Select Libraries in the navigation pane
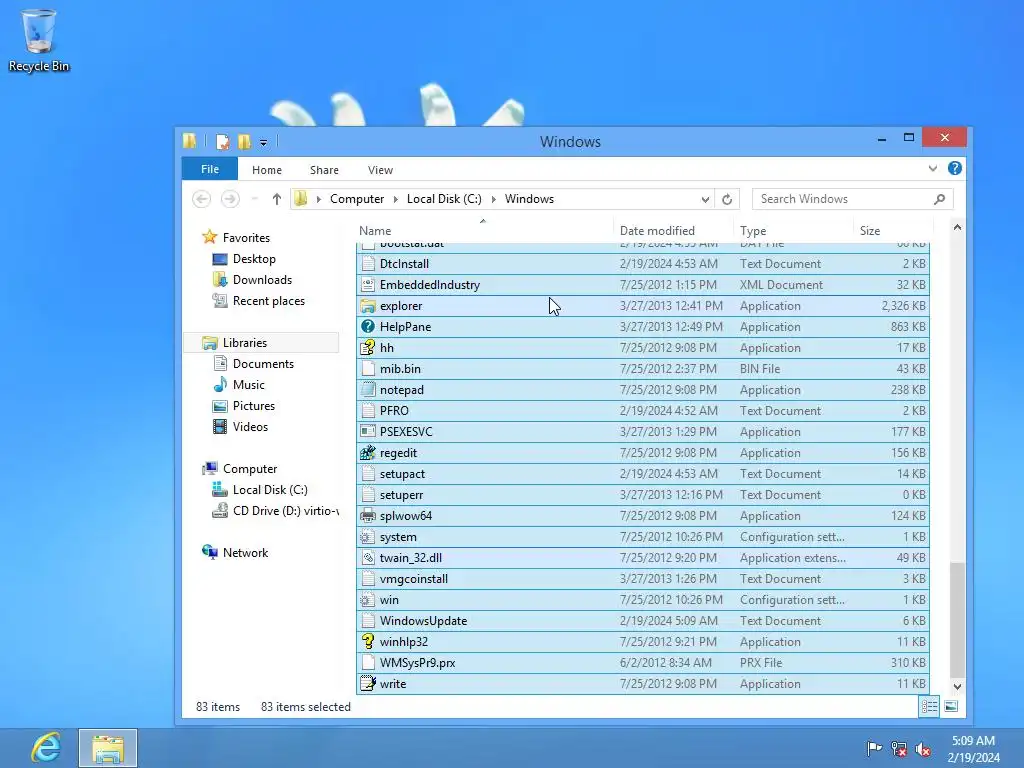Screen dimensions: 1024x768 pos(244,342)
